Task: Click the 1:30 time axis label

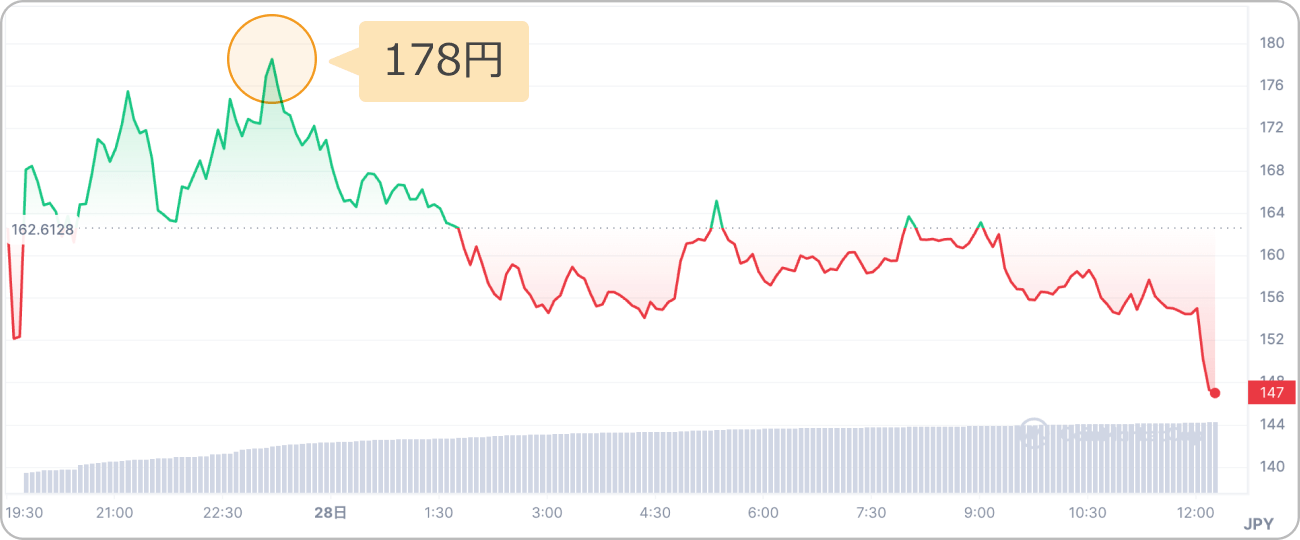Action: click(439, 513)
